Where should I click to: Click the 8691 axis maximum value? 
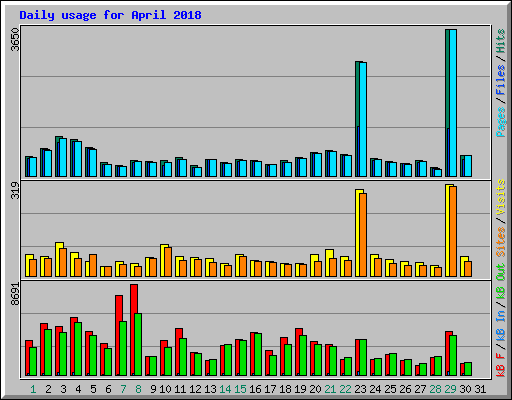point(15,294)
